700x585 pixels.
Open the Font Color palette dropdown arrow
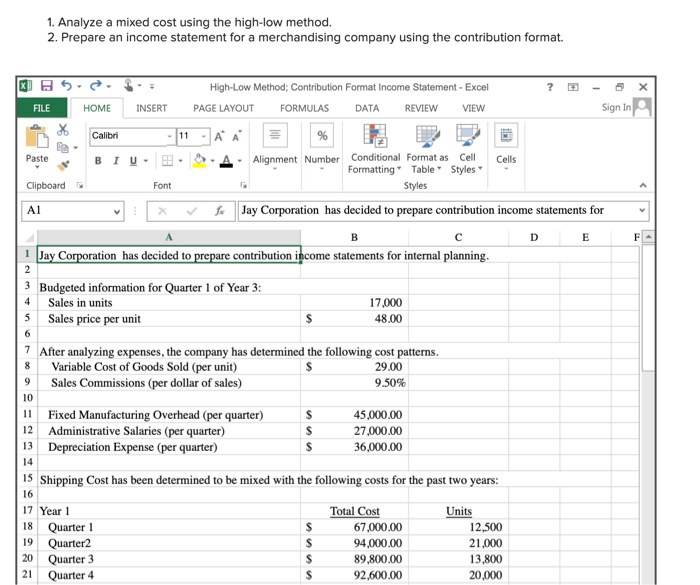(x=240, y=161)
